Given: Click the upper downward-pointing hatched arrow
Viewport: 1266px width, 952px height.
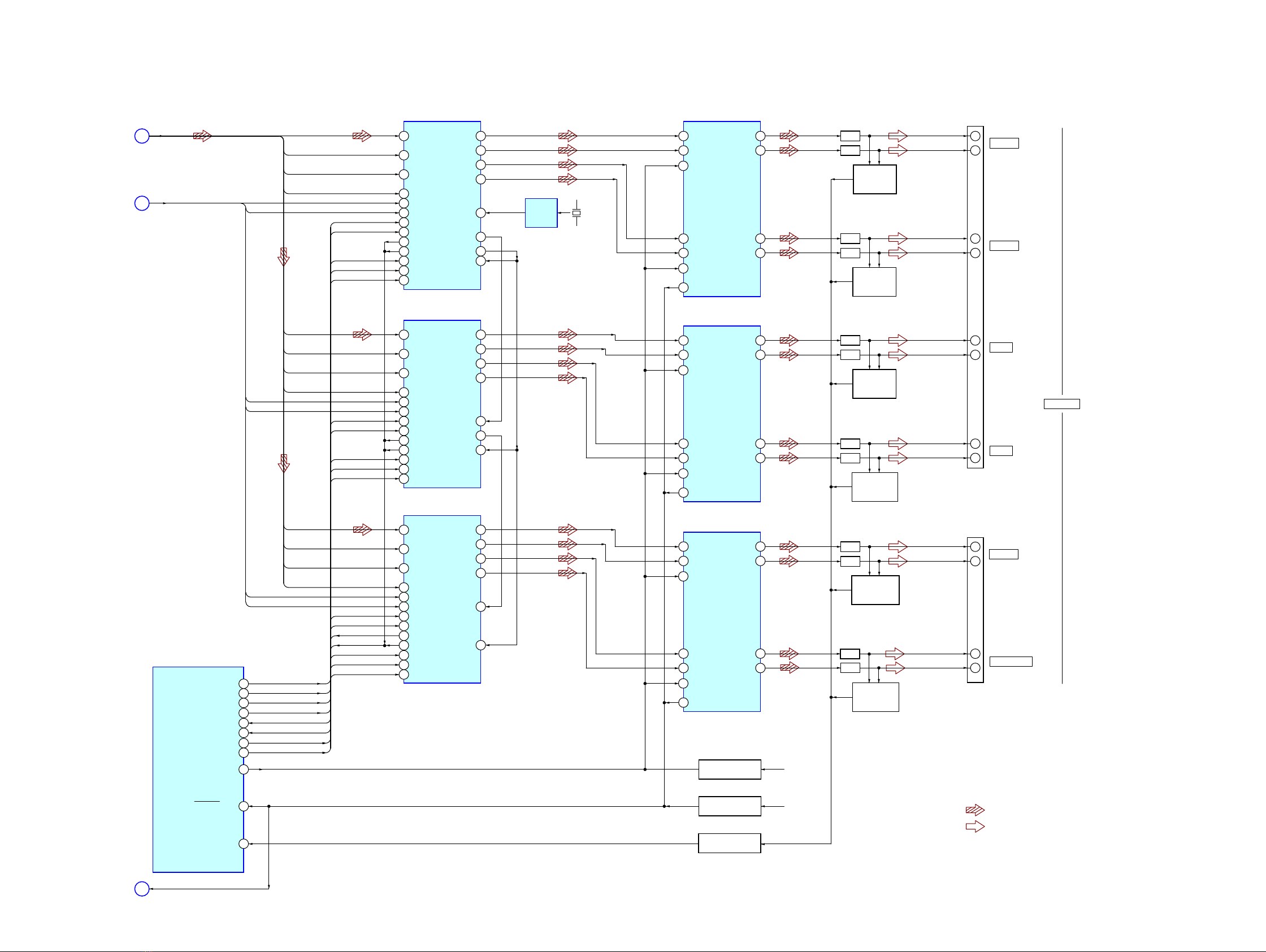Looking at the screenshot, I should (x=283, y=257).
